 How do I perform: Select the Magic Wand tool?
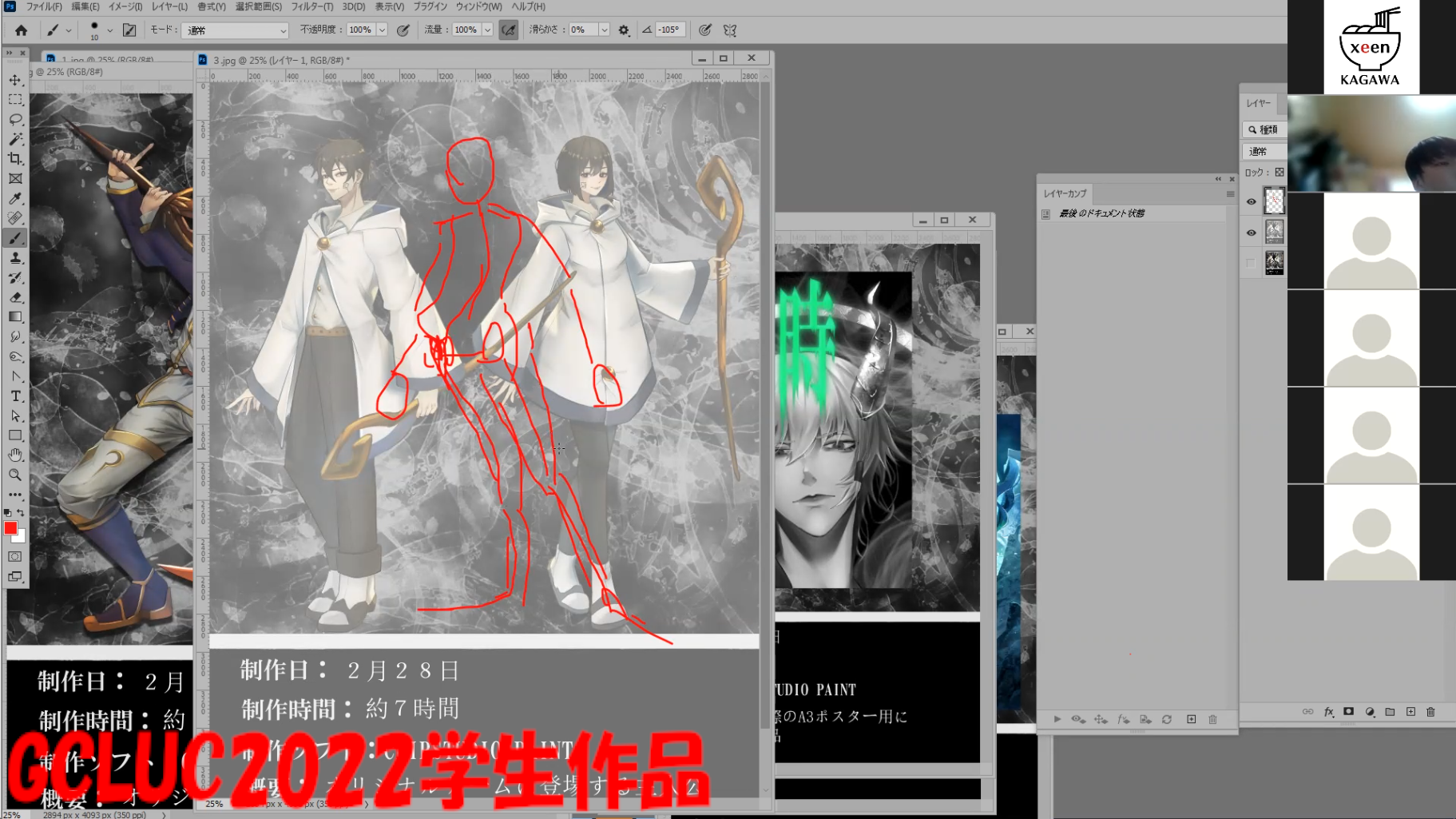coord(15,139)
